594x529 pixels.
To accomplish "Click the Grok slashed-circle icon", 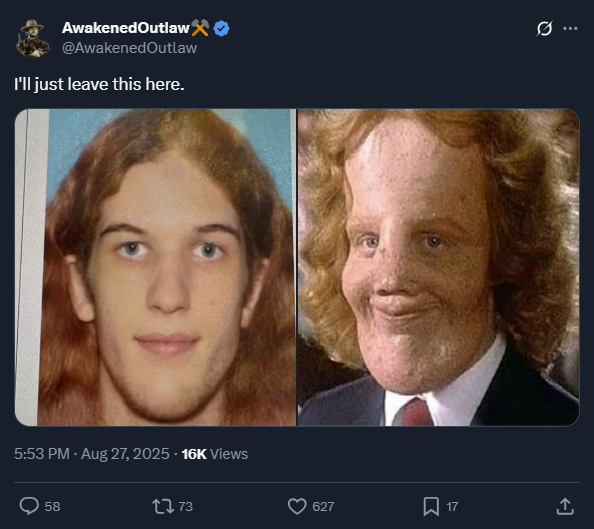I will point(544,28).
